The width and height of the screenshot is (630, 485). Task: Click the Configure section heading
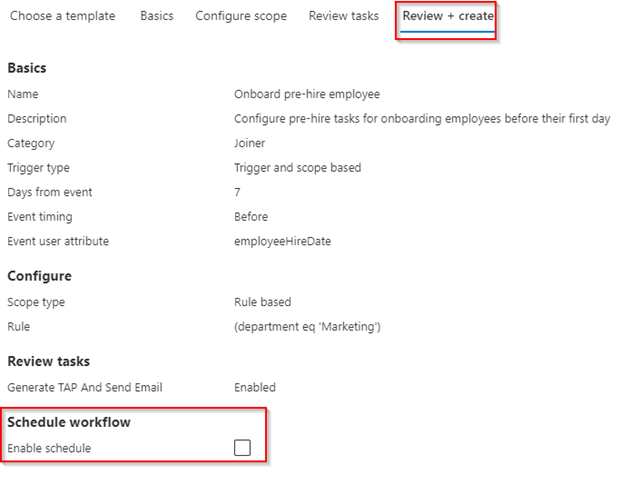[39, 276]
